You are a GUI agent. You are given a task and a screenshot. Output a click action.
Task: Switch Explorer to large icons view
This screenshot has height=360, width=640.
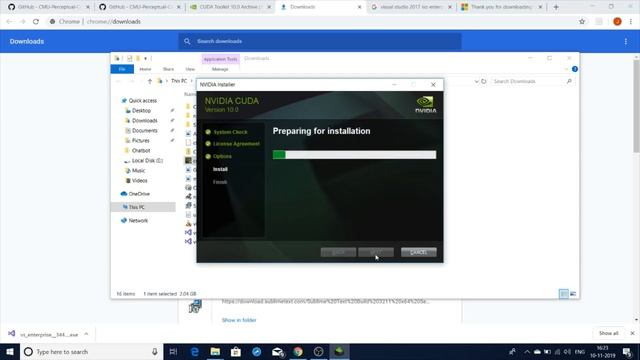pyautogui.click(x=573, y=294)
